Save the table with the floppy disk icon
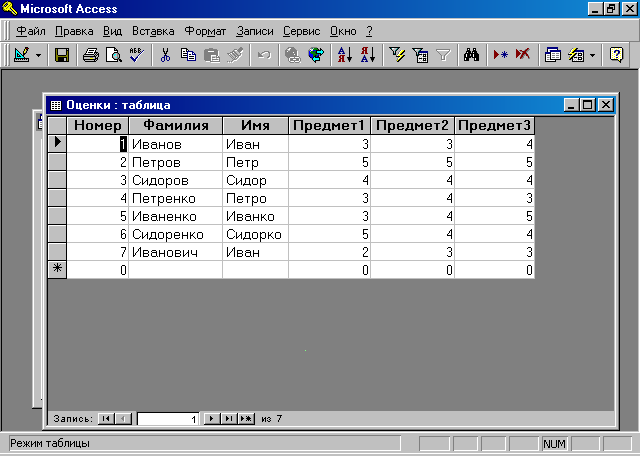Screen dimensions: 640x456 62,55
